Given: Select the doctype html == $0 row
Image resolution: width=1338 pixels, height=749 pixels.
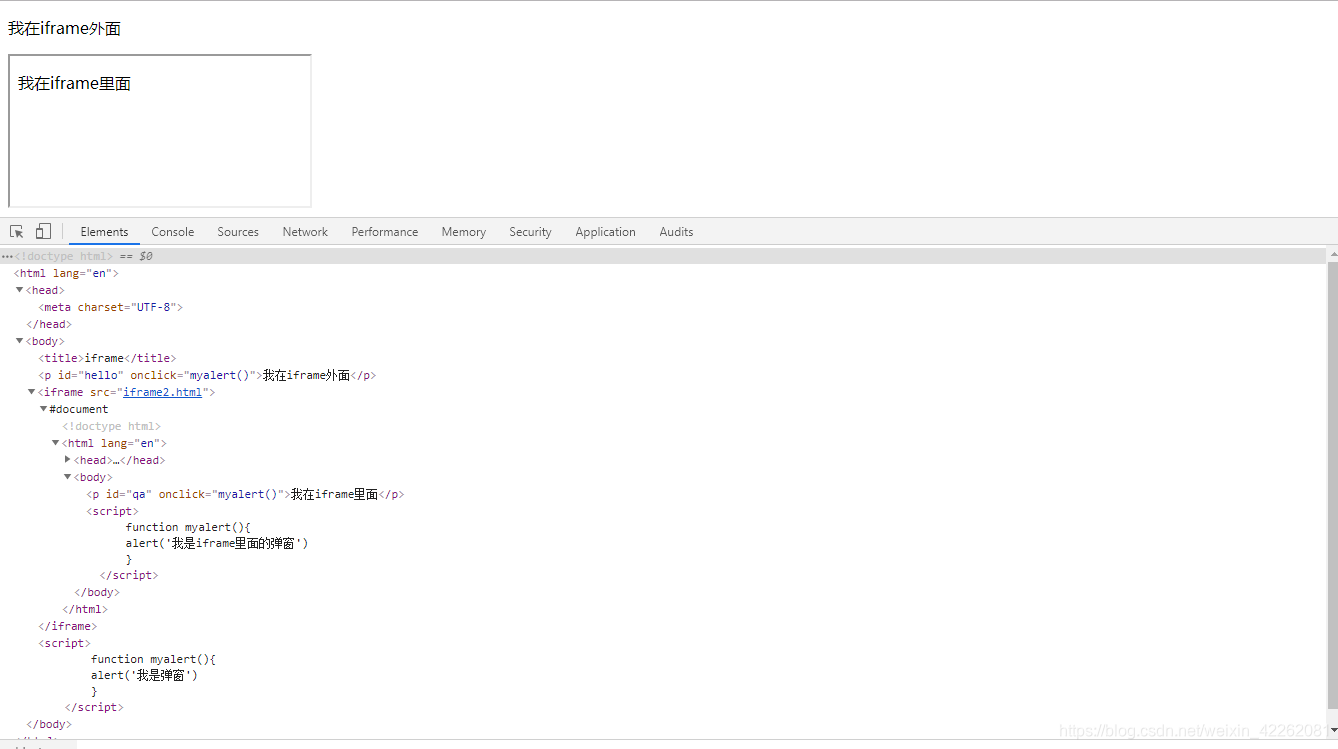Looking at the screenshot, I should pos(664,256).
